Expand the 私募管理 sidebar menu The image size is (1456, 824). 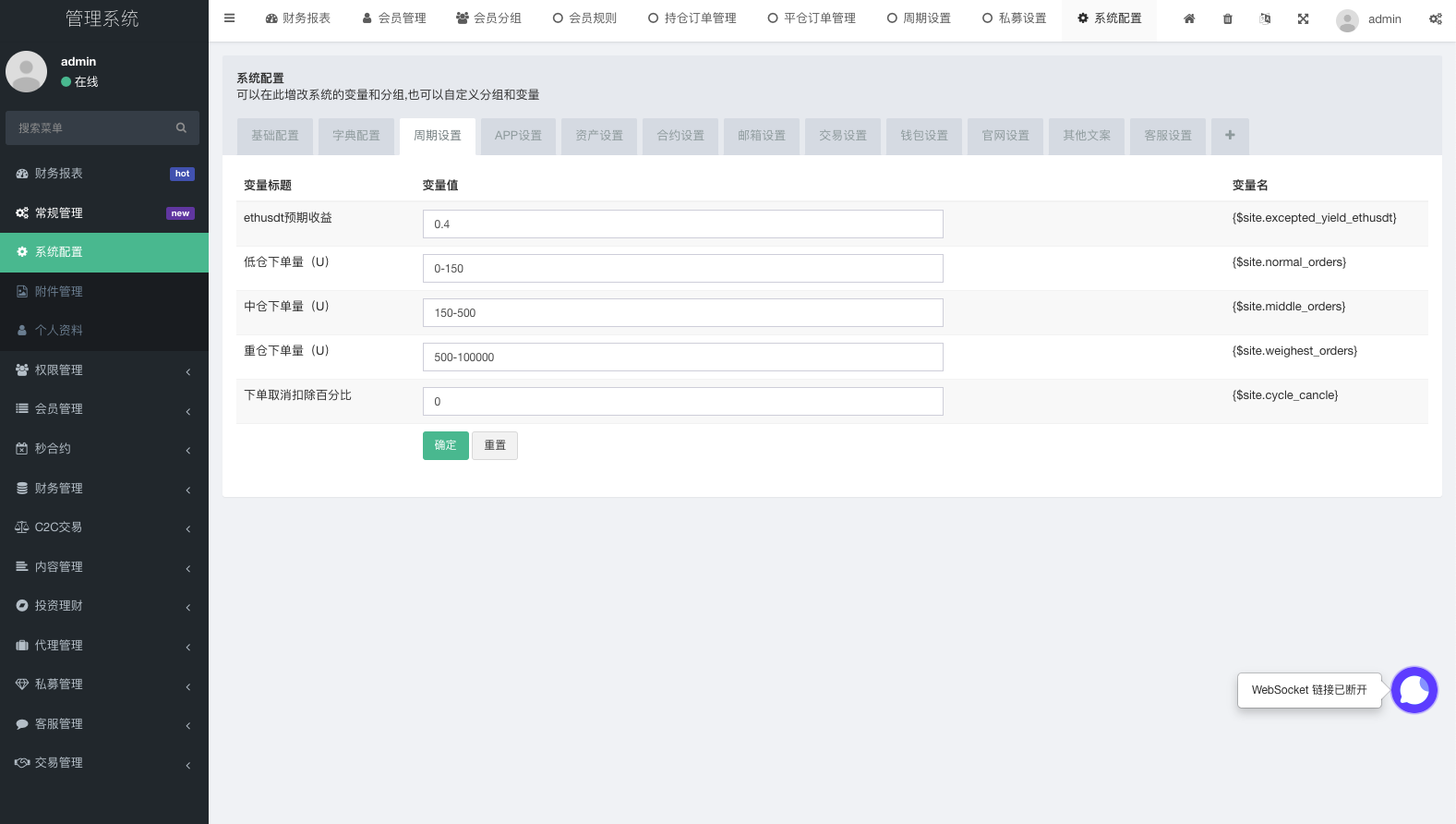[x=103, y=684]
